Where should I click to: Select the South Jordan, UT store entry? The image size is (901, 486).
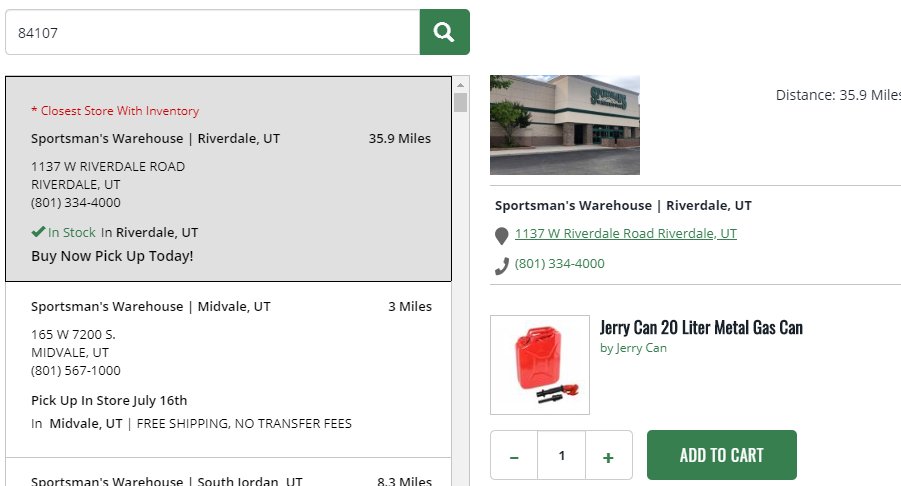click(228, 472)
